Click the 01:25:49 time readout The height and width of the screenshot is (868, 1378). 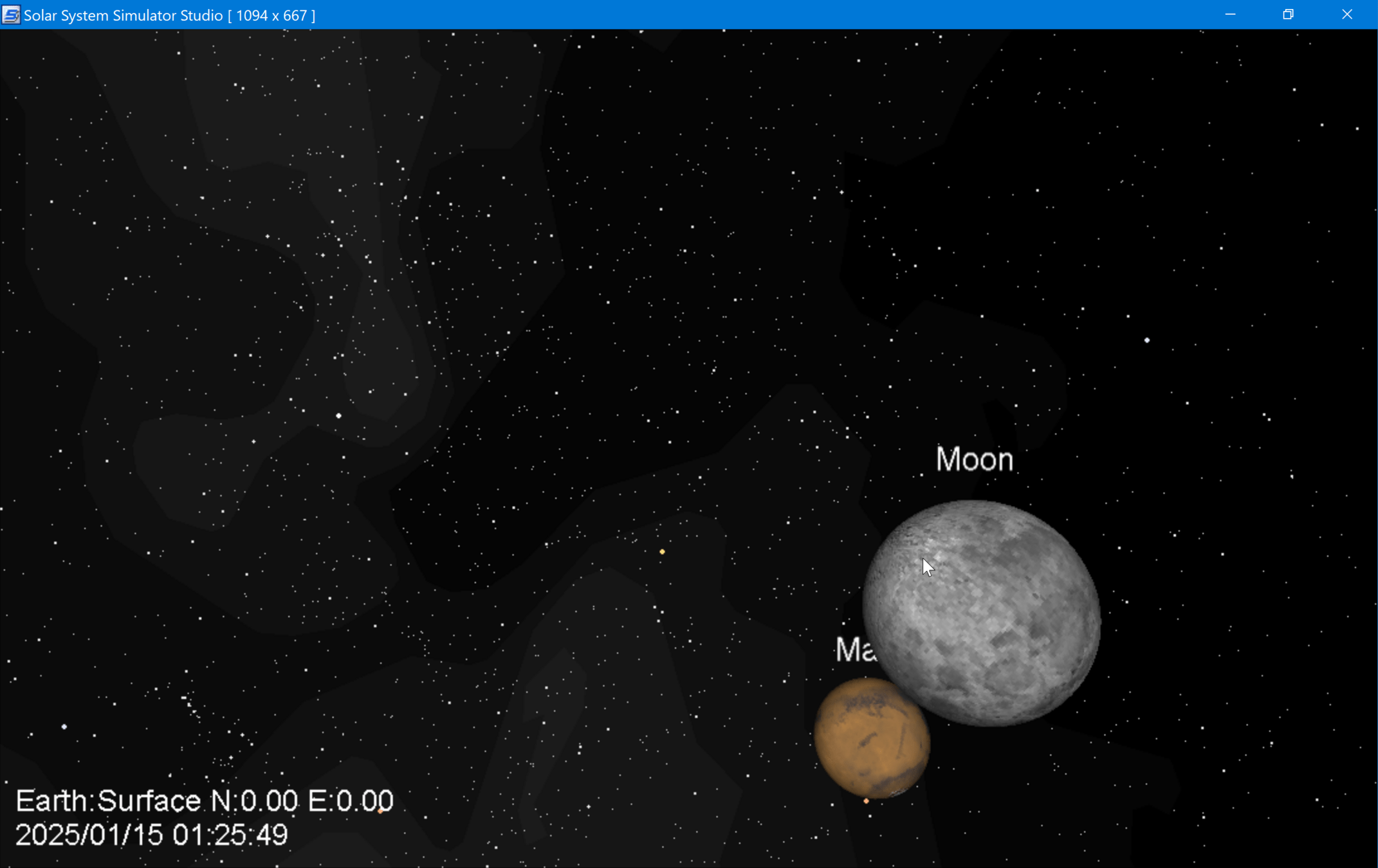pos(230,835)
